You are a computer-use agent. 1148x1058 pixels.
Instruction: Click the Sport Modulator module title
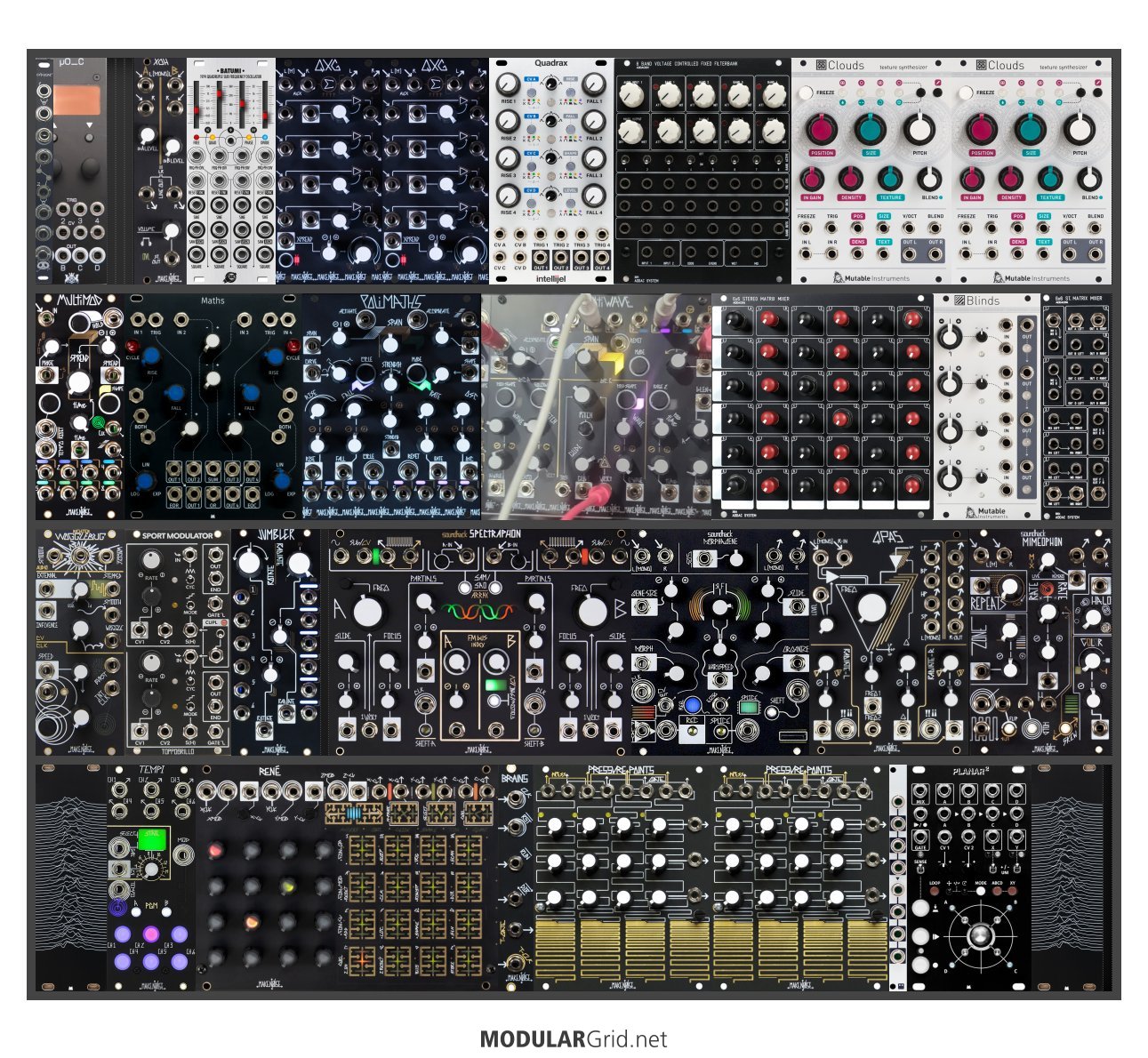[x=178, y=536]
